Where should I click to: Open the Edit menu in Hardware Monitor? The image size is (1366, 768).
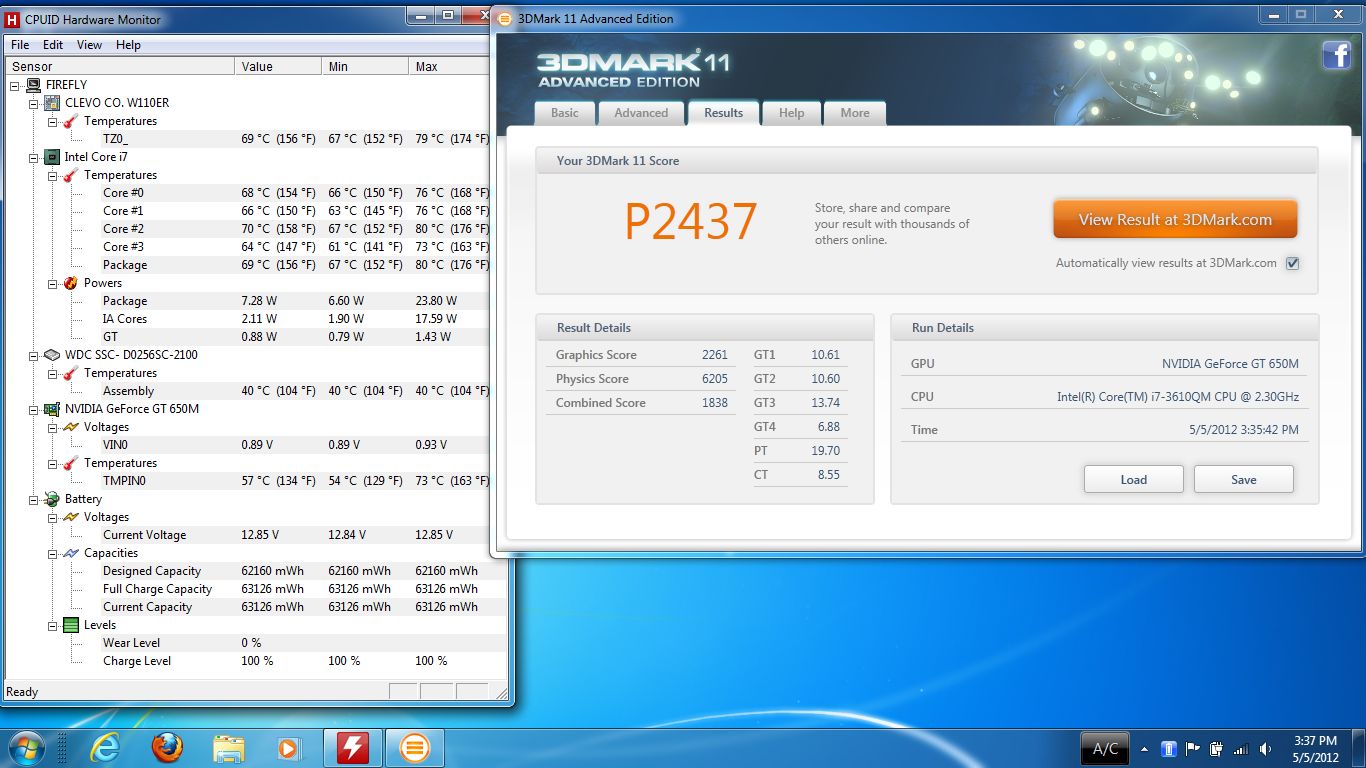coord(53,45)
